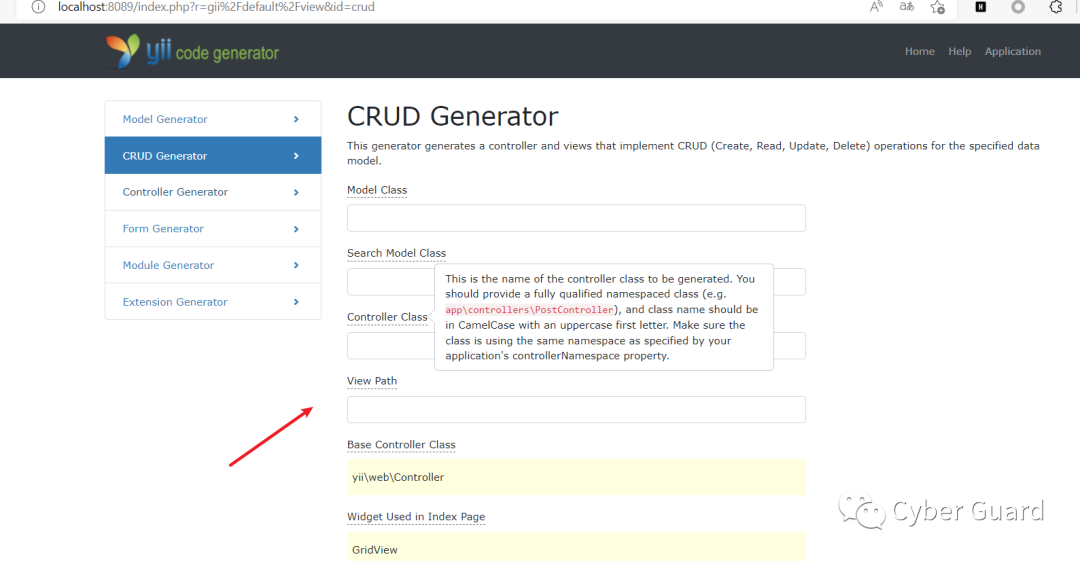Activate the Read aloud icon in browser bar

click(x=876, y=7)
